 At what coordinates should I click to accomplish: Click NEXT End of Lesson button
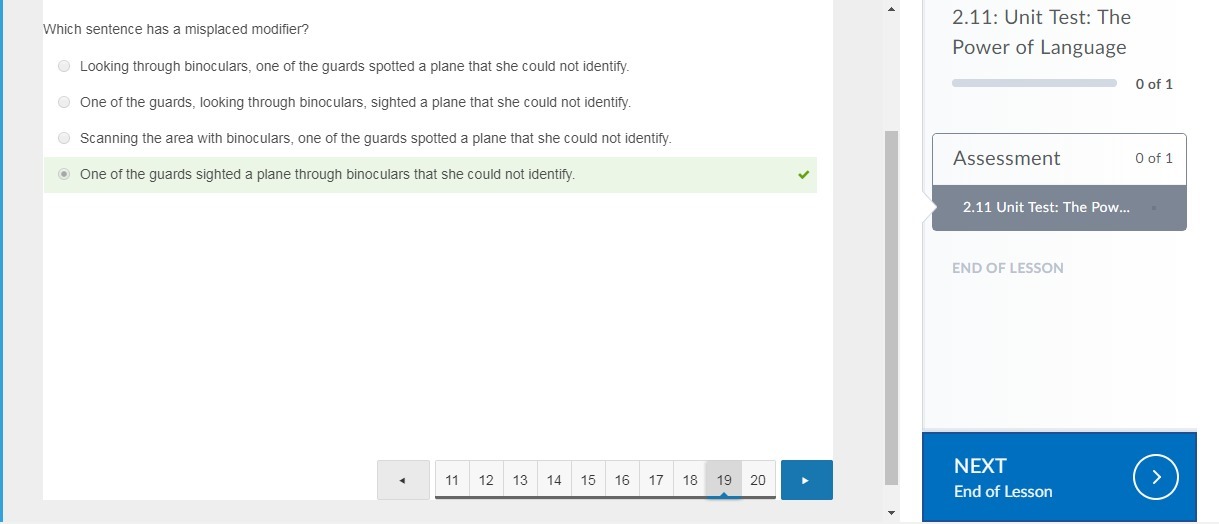1058,478
